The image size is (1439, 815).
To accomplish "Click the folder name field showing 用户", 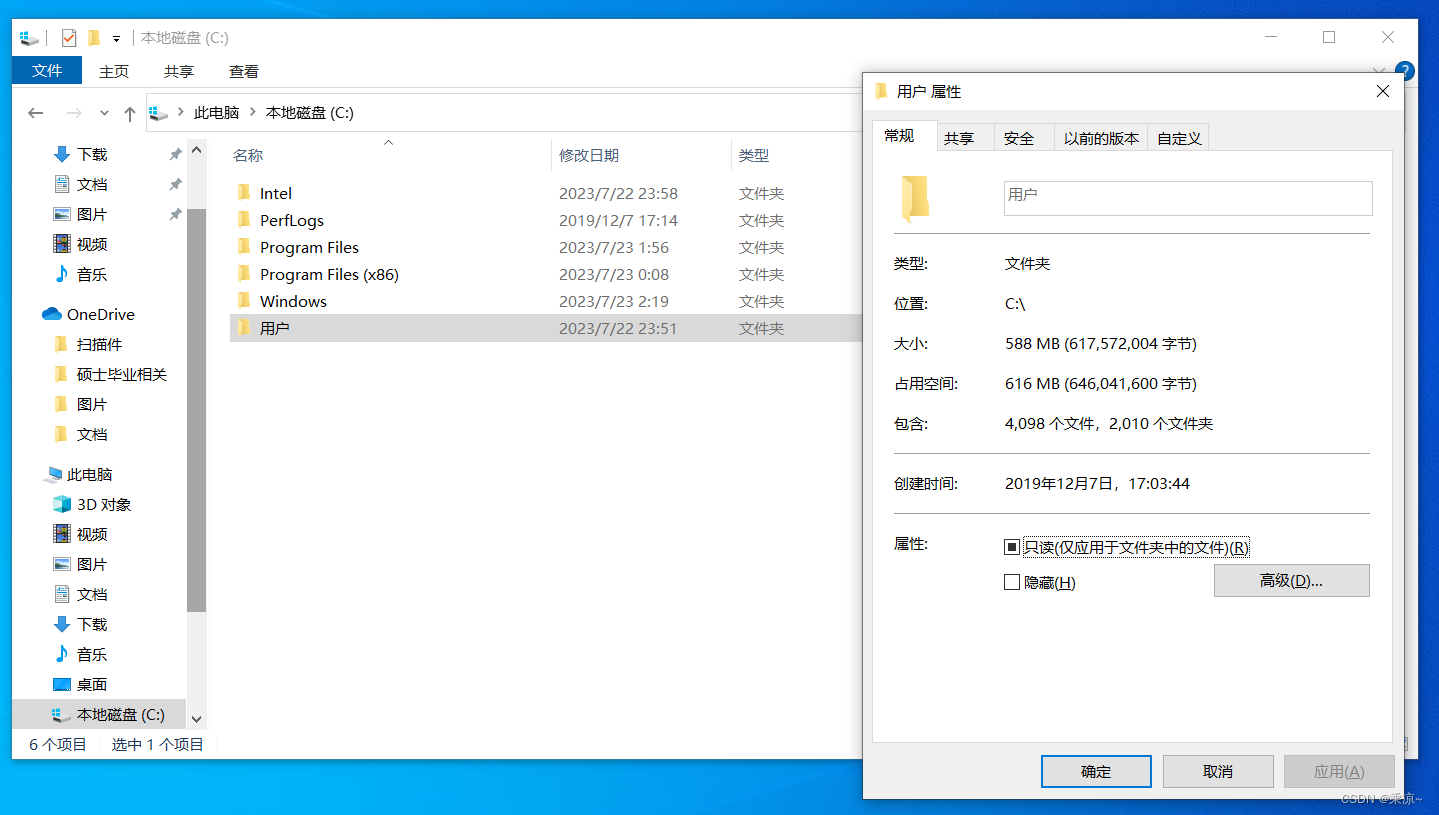I will pos(1188,198).
